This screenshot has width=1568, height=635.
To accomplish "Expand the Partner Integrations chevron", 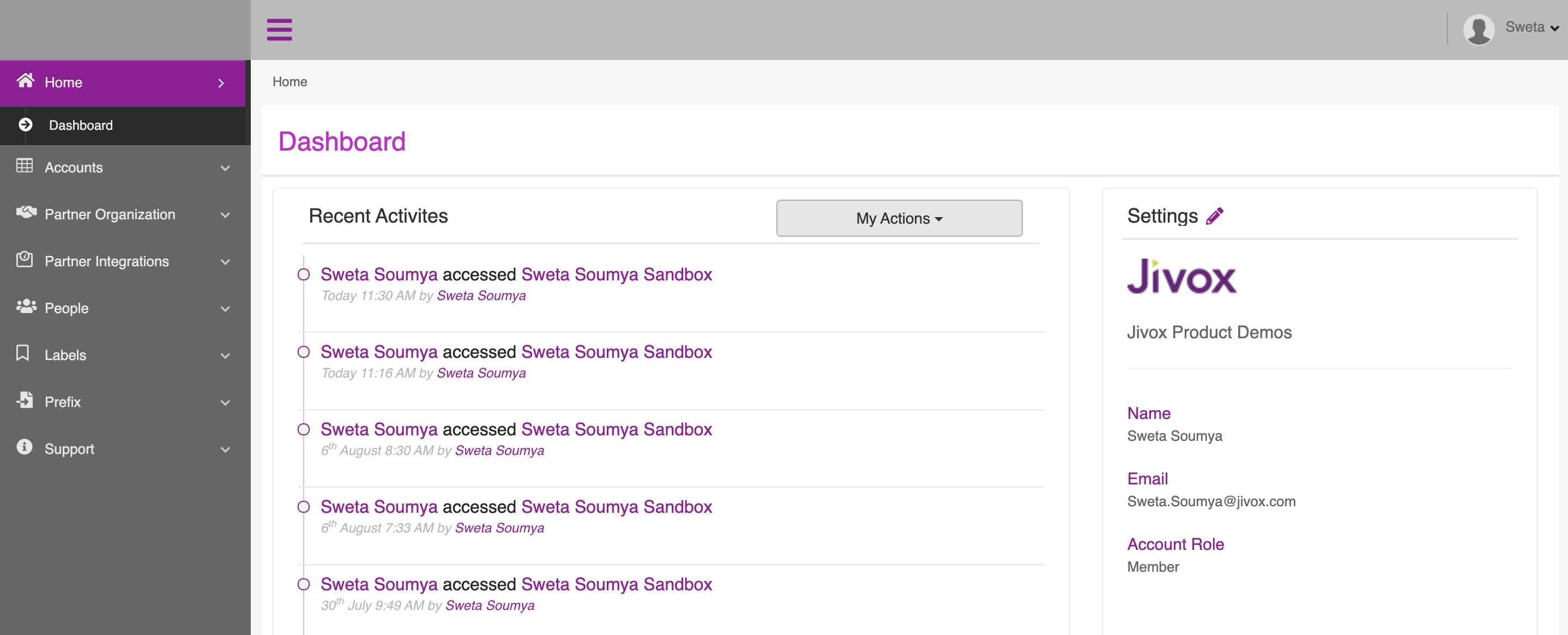I will [225, 262].
